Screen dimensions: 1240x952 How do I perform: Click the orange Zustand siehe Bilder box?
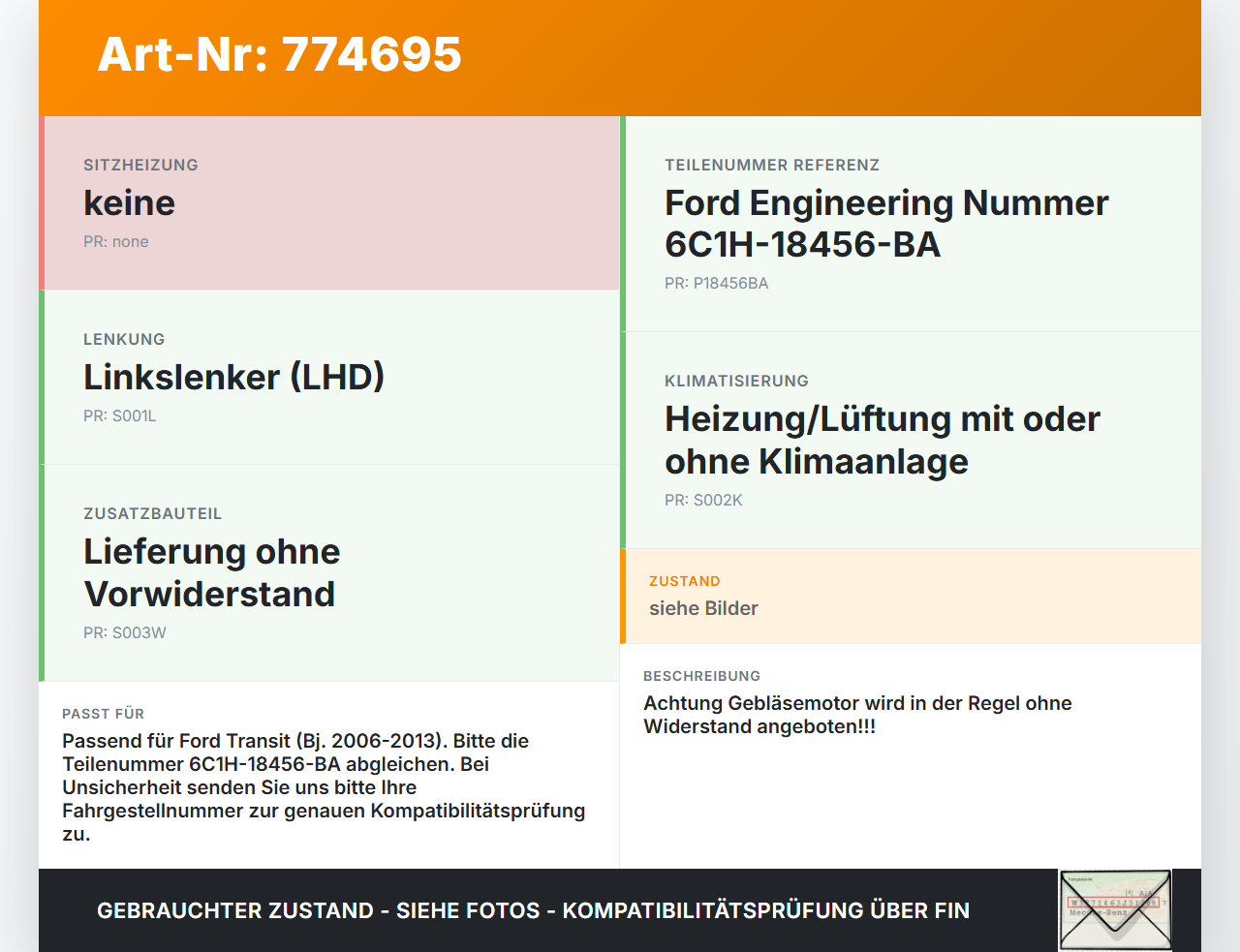point(911,597)
